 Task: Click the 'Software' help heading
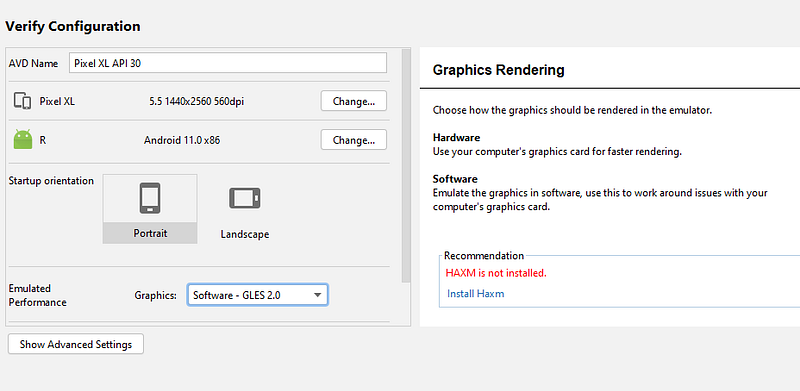(455, 179)
